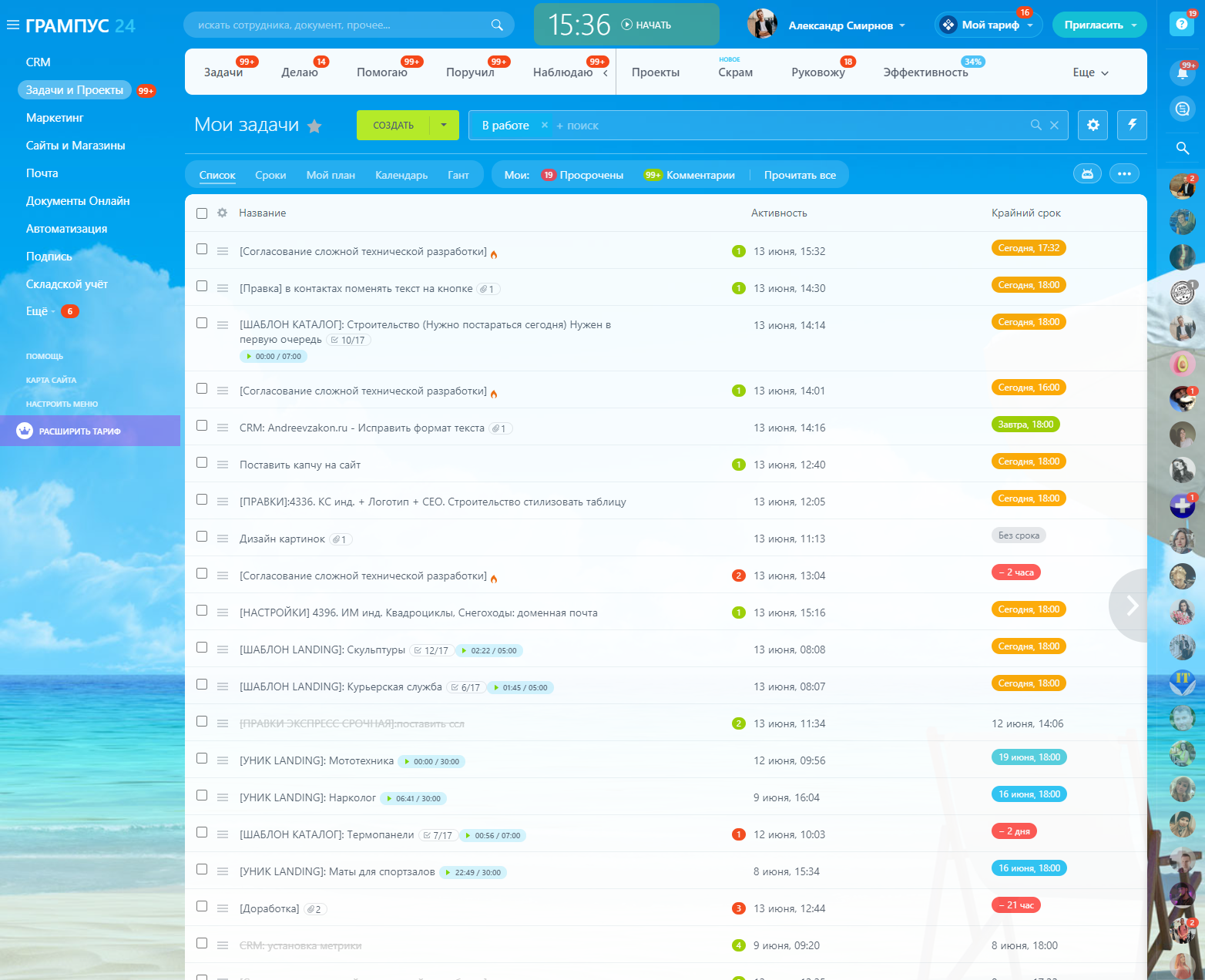Click the search magnifier in right sidebar

point(1182,148)
